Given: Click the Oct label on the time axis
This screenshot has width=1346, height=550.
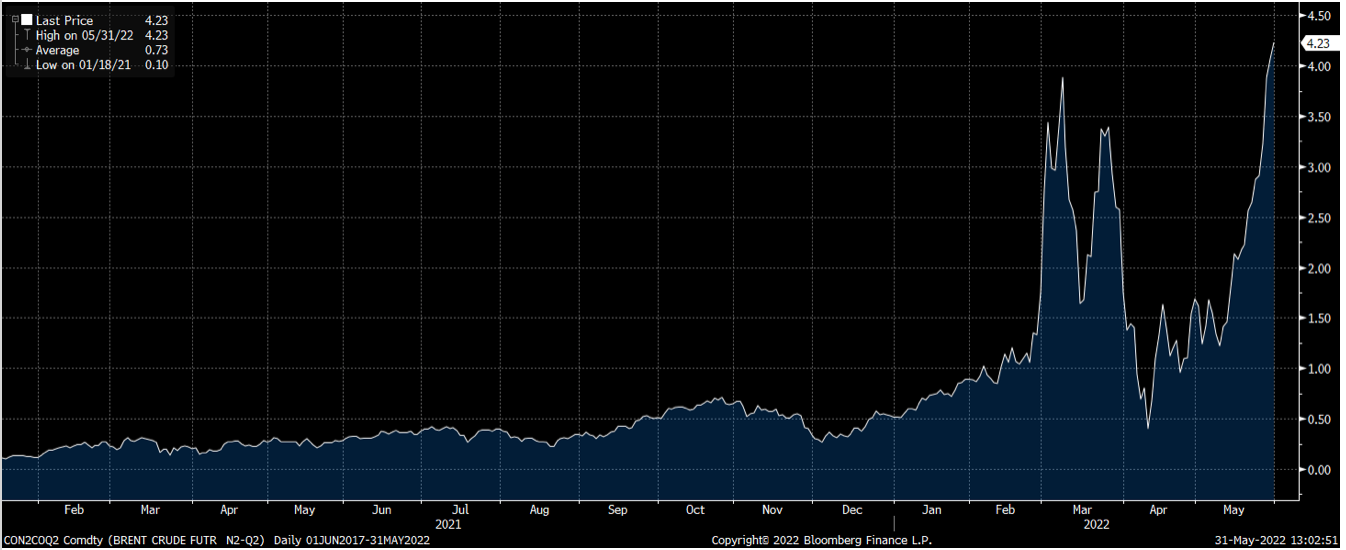Looking at the screenshot, I should 695,510.
